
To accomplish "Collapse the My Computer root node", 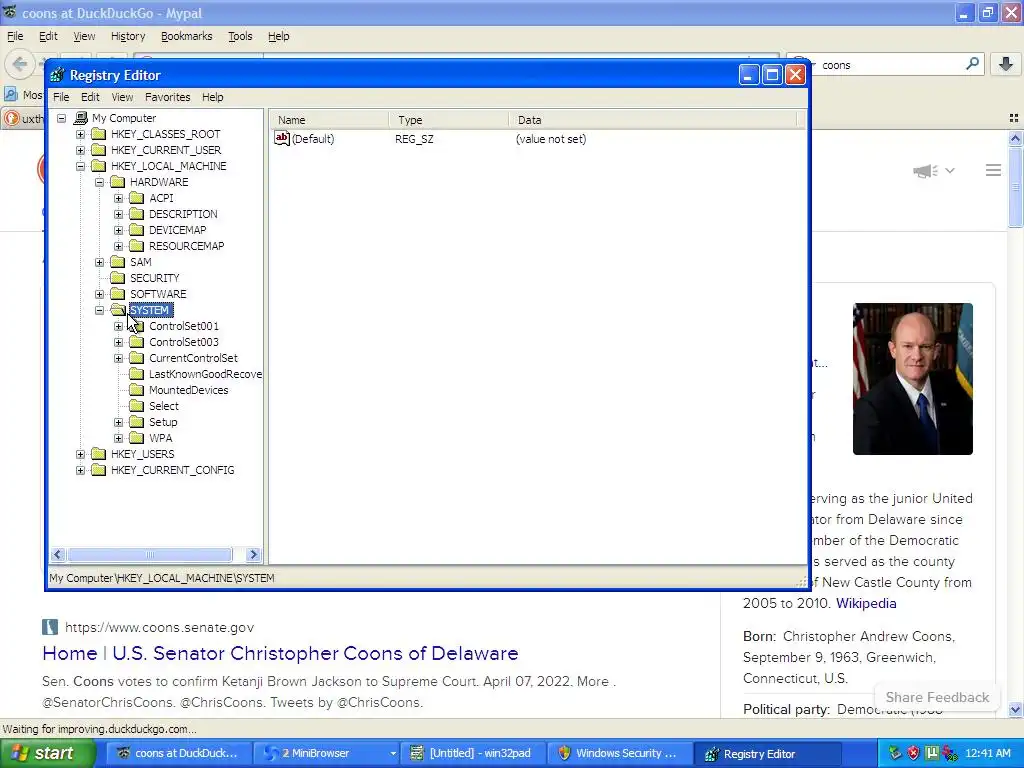I will [61, 118].
